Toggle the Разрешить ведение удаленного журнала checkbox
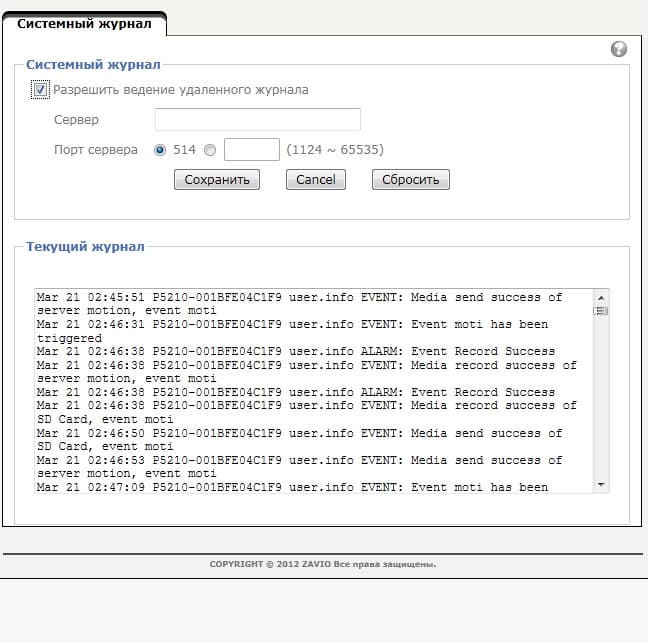 [x=40, y=90]
